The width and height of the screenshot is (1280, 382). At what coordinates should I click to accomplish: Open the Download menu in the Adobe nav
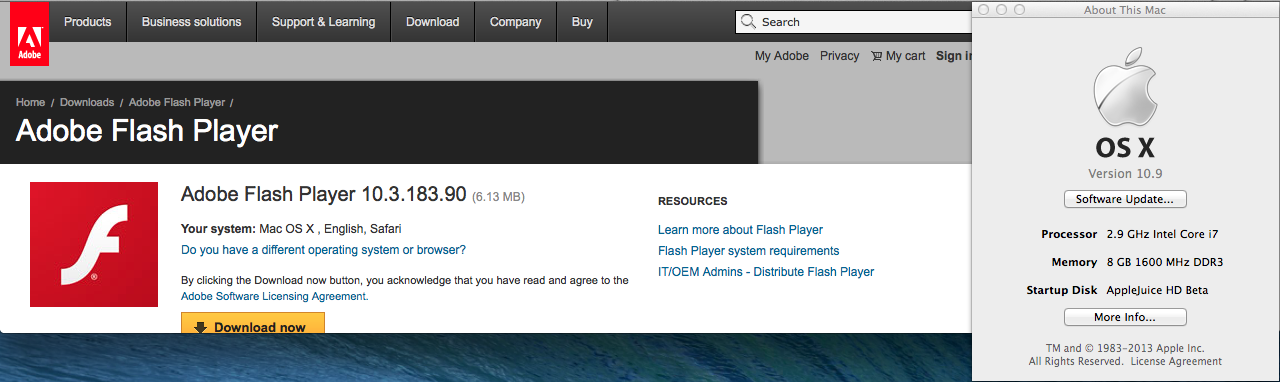click(x=432, y=21)
